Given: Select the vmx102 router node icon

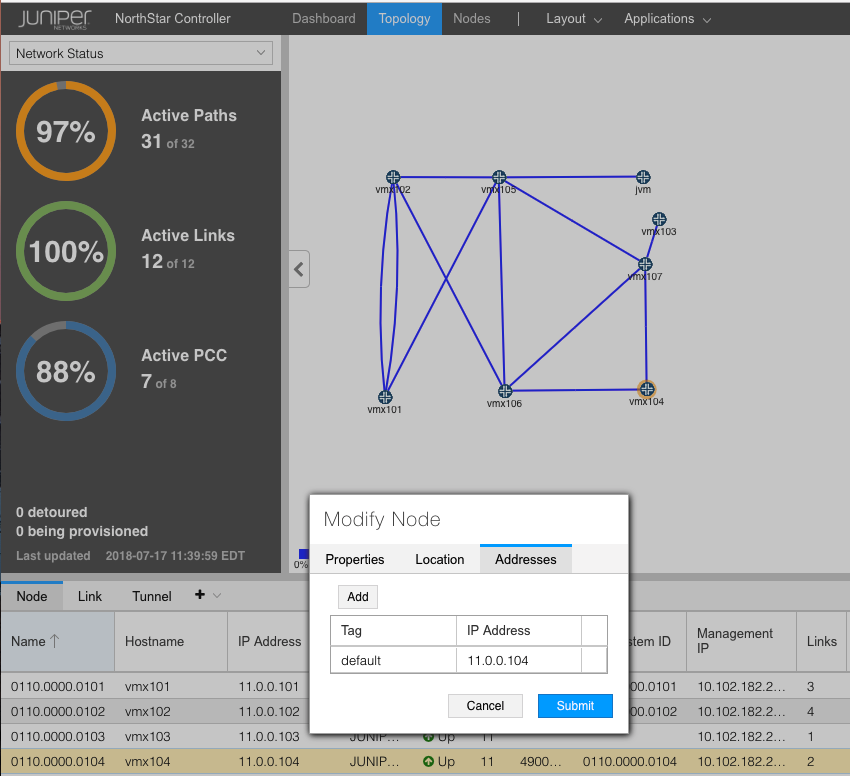Looking at the screenshot, I should click(x=393, y=177).
